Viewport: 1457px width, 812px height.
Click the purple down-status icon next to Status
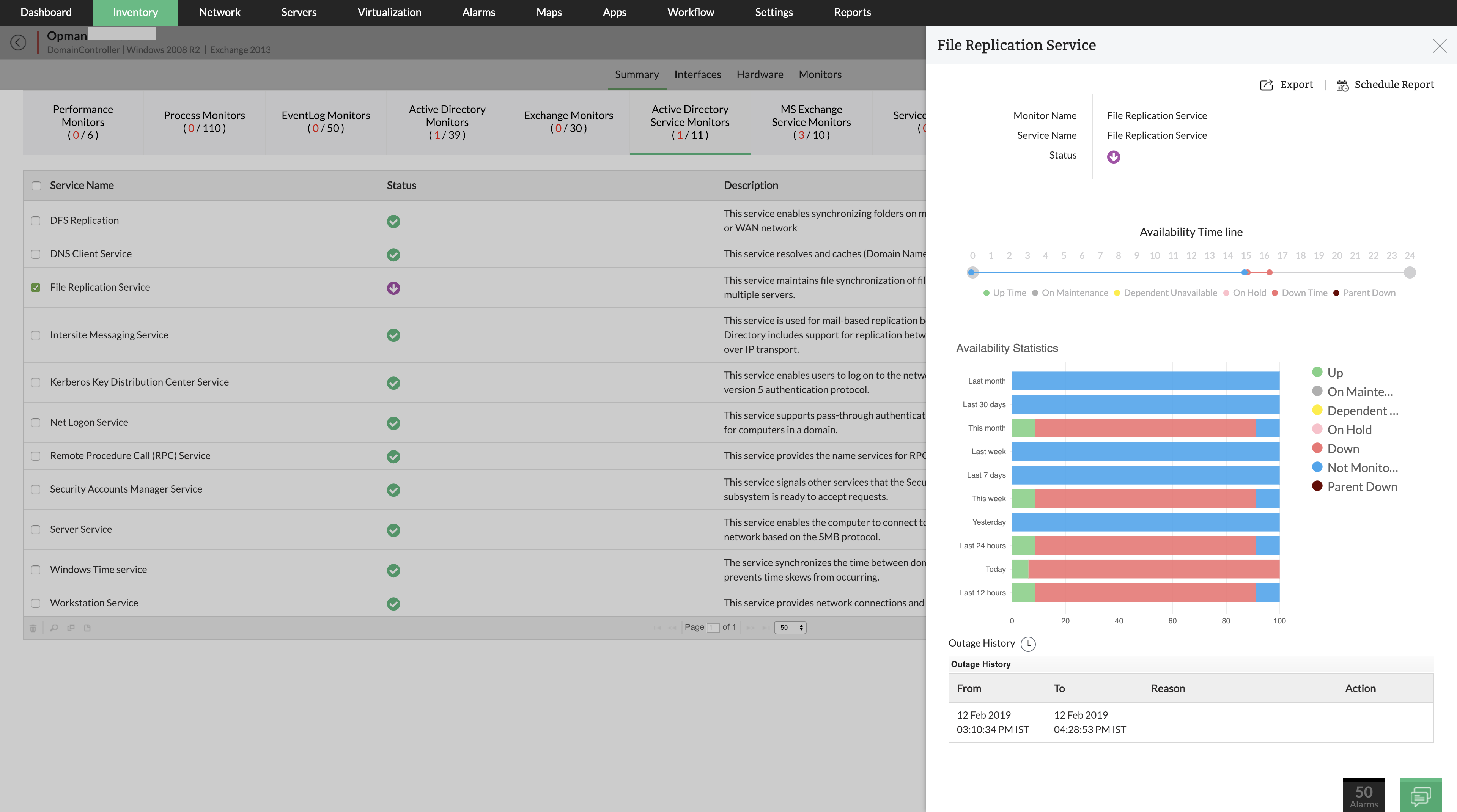coord(1114,157)
